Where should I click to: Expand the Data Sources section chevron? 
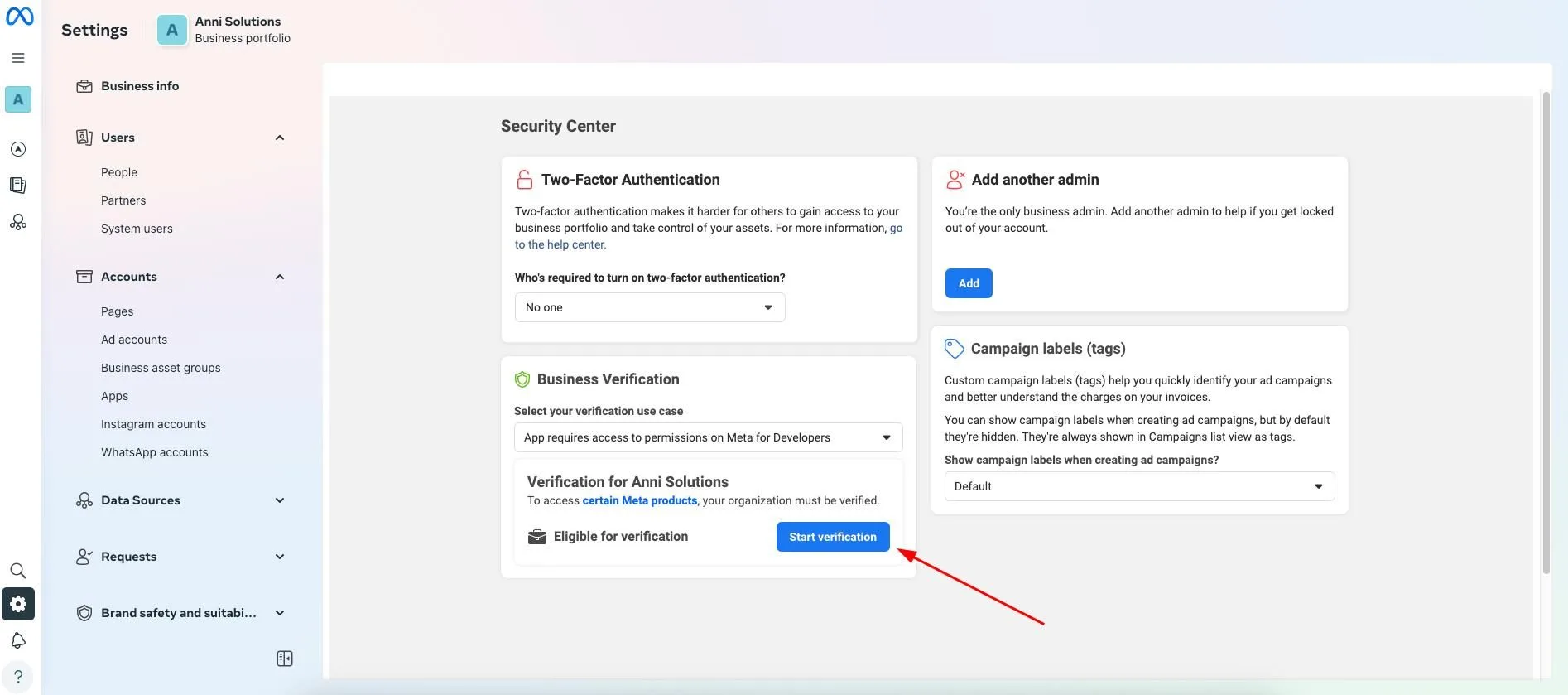(280, 500)
